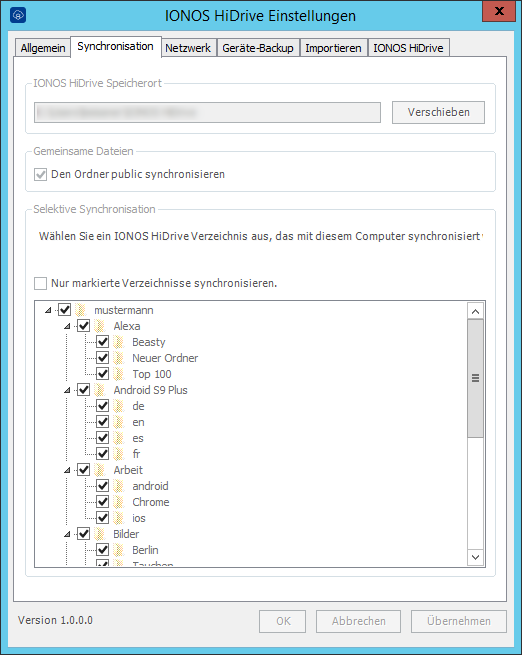Click the Alexa folder icon
Image resolution: width=522 pixels, height=655 pixels.
click(100, 326)
